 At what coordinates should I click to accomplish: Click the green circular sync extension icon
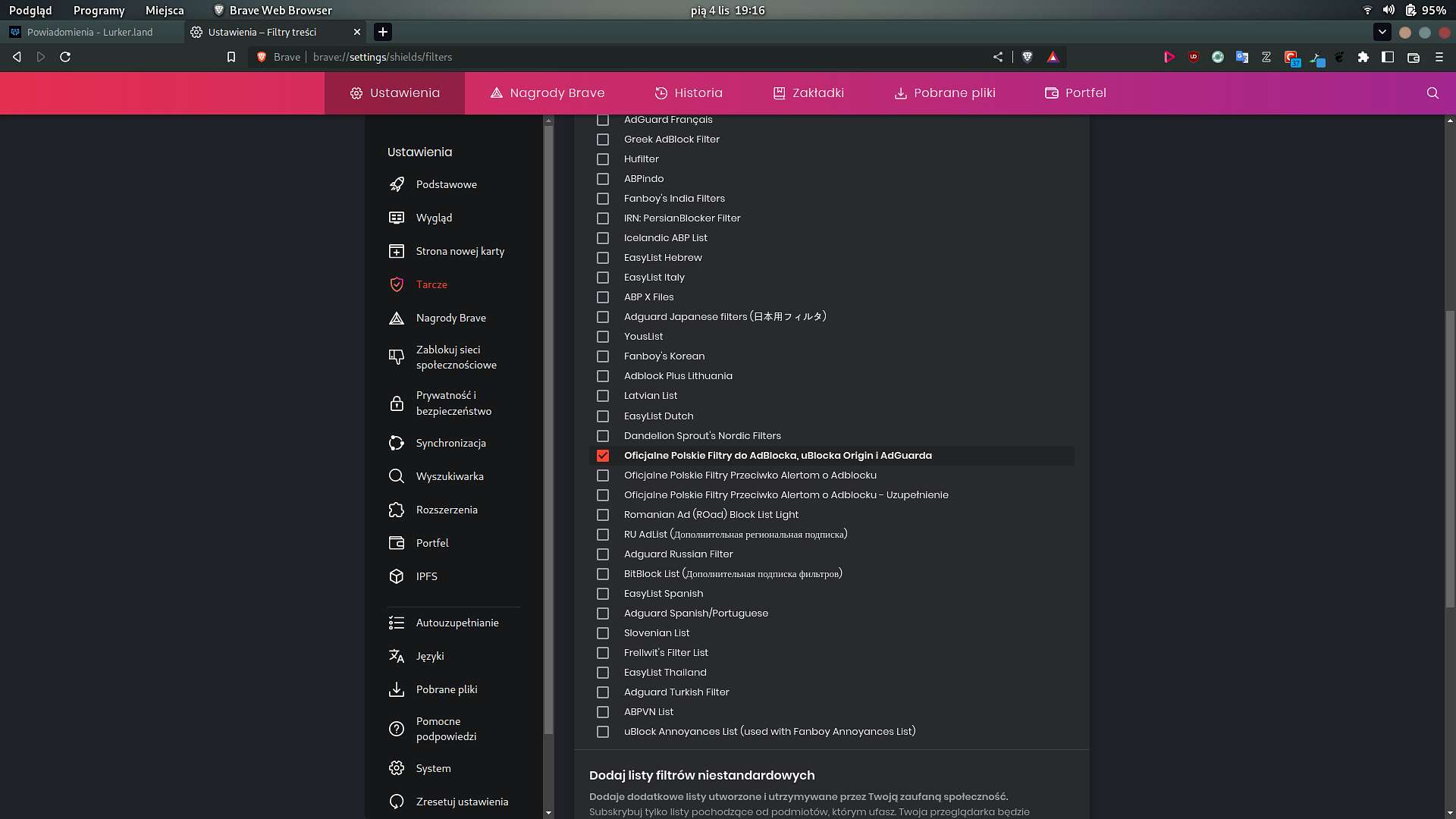(1218, 57)
